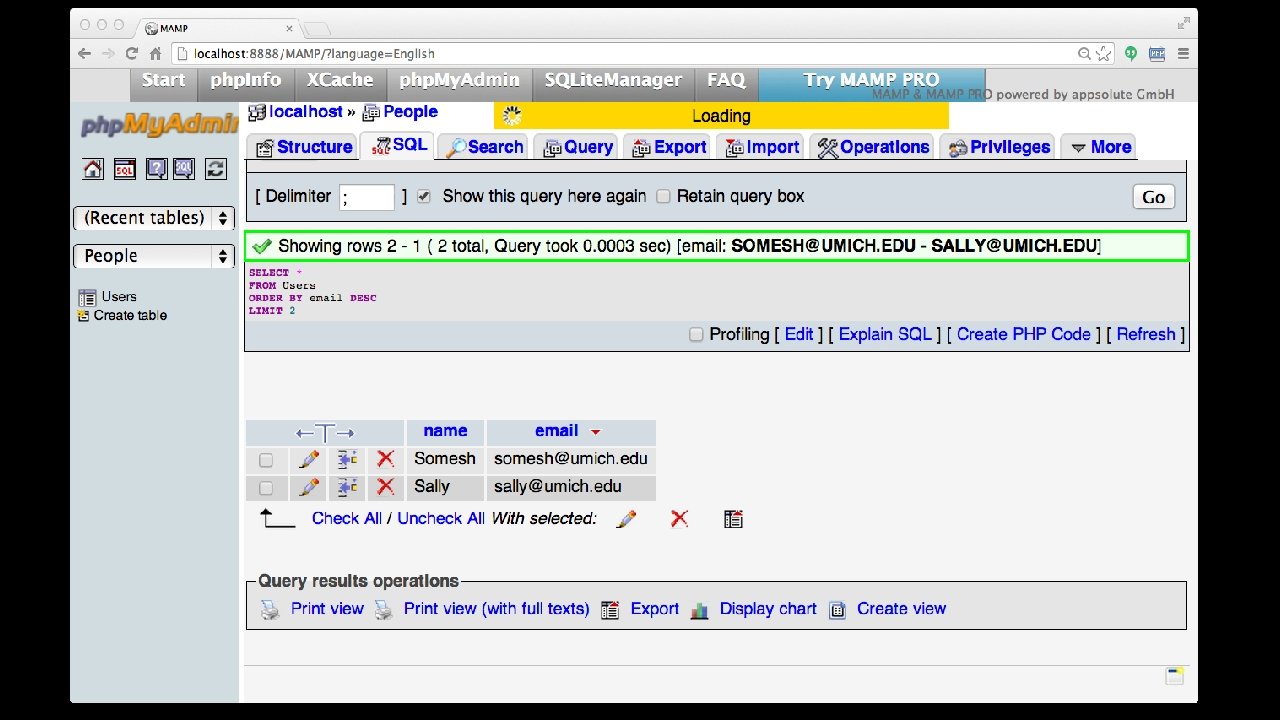Click the Create table icon in the sidebar
The width and height of the screenshot is (1280, 720).
click(x=83, y=316)
